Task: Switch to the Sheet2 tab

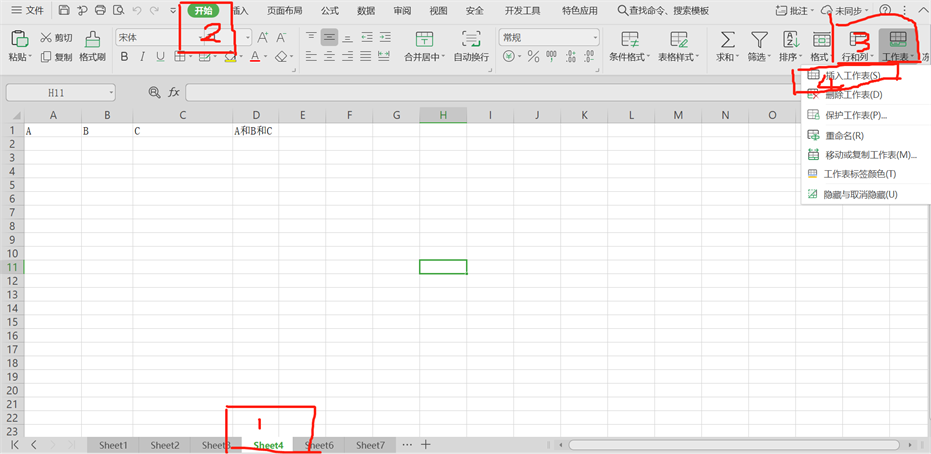Action: pyautogui.click(x=164, y=445)
